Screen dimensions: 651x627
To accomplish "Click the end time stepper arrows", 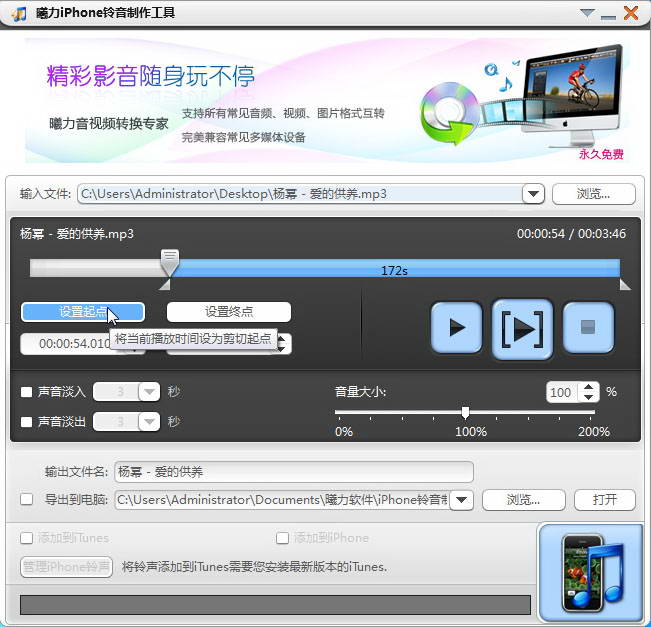I will [282, 344].
